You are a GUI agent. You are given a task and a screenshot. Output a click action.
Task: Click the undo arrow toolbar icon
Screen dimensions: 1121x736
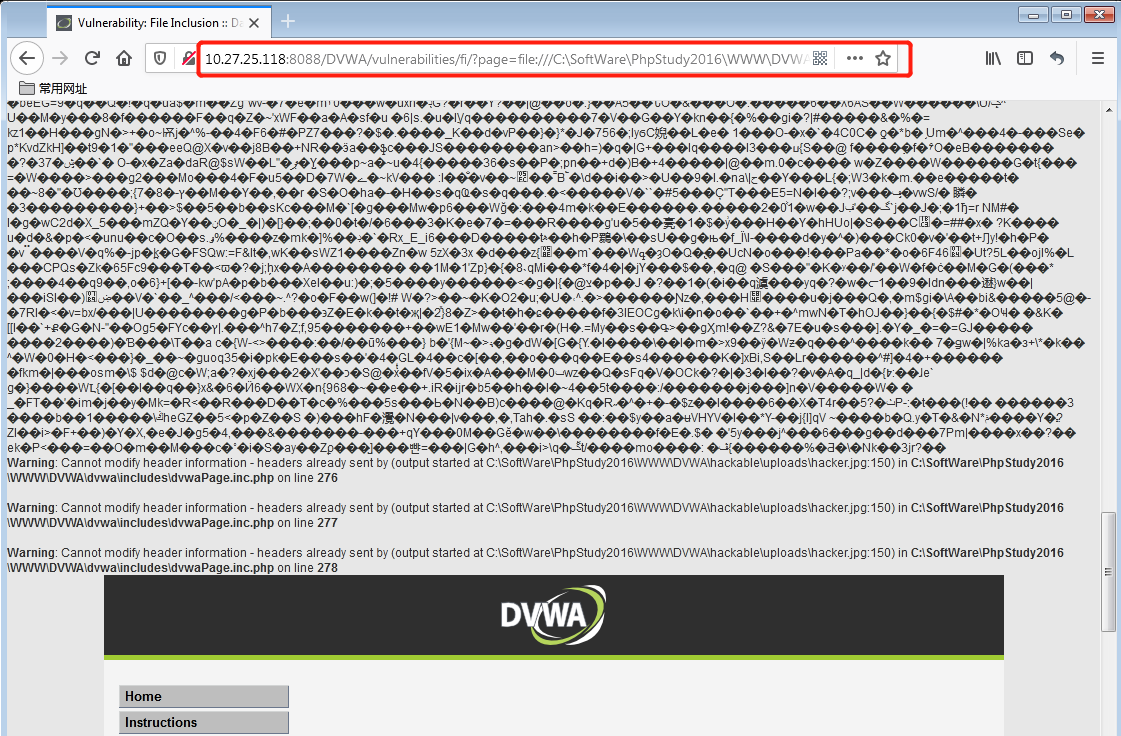click(x=1057, y=58)
